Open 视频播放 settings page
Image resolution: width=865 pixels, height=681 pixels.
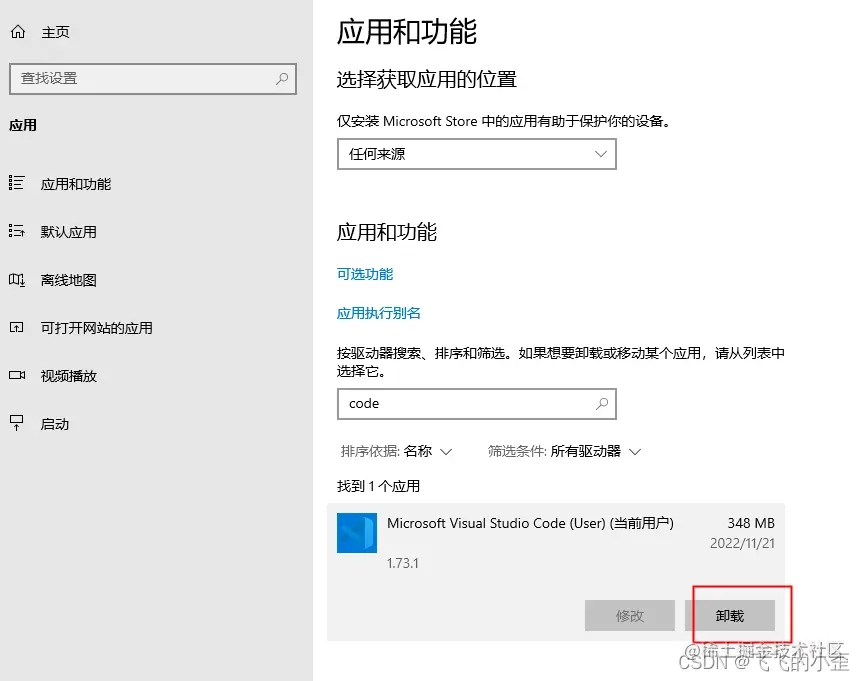tap(68, 376)
